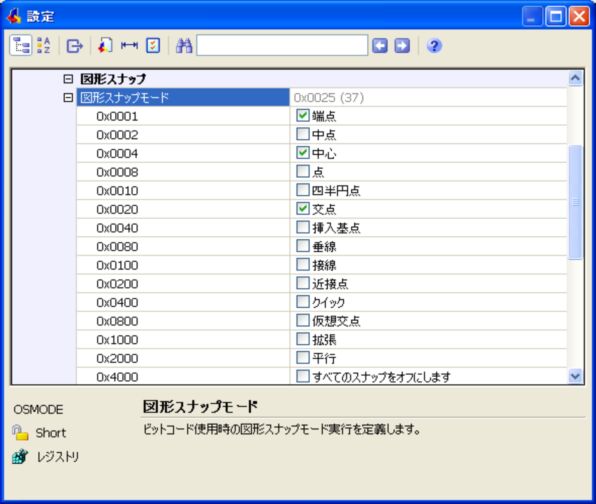Screen dimensions: 596x504
Task: Select the alphabetical A-Z sort icon
Action: pos(44,46)
